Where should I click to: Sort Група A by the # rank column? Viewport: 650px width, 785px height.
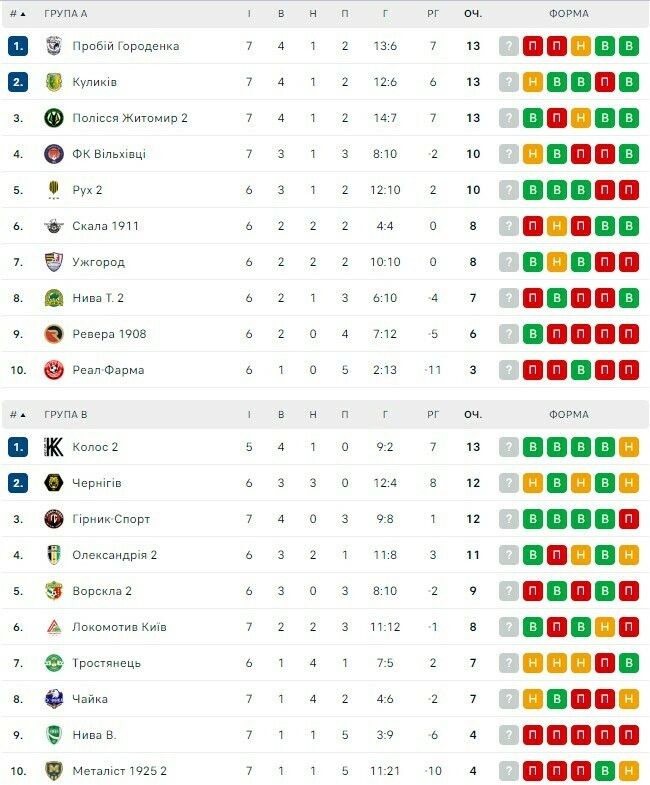(x=18, y=14)
